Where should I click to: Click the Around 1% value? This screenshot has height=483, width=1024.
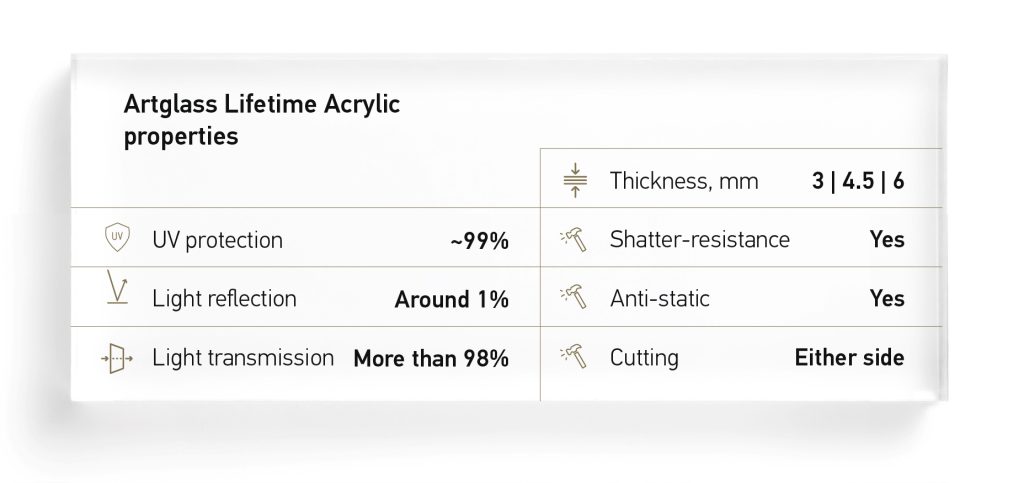point(452,300)
